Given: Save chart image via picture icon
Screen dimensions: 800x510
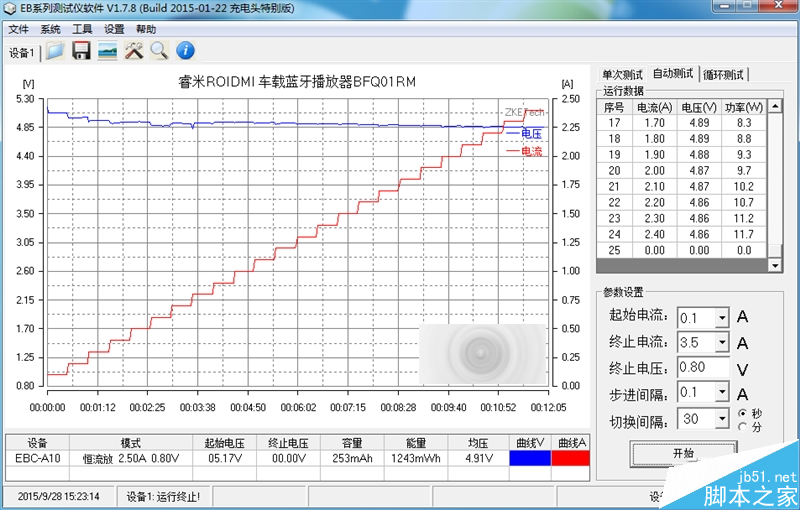Looking at the screenshot, I should point(107,50).
